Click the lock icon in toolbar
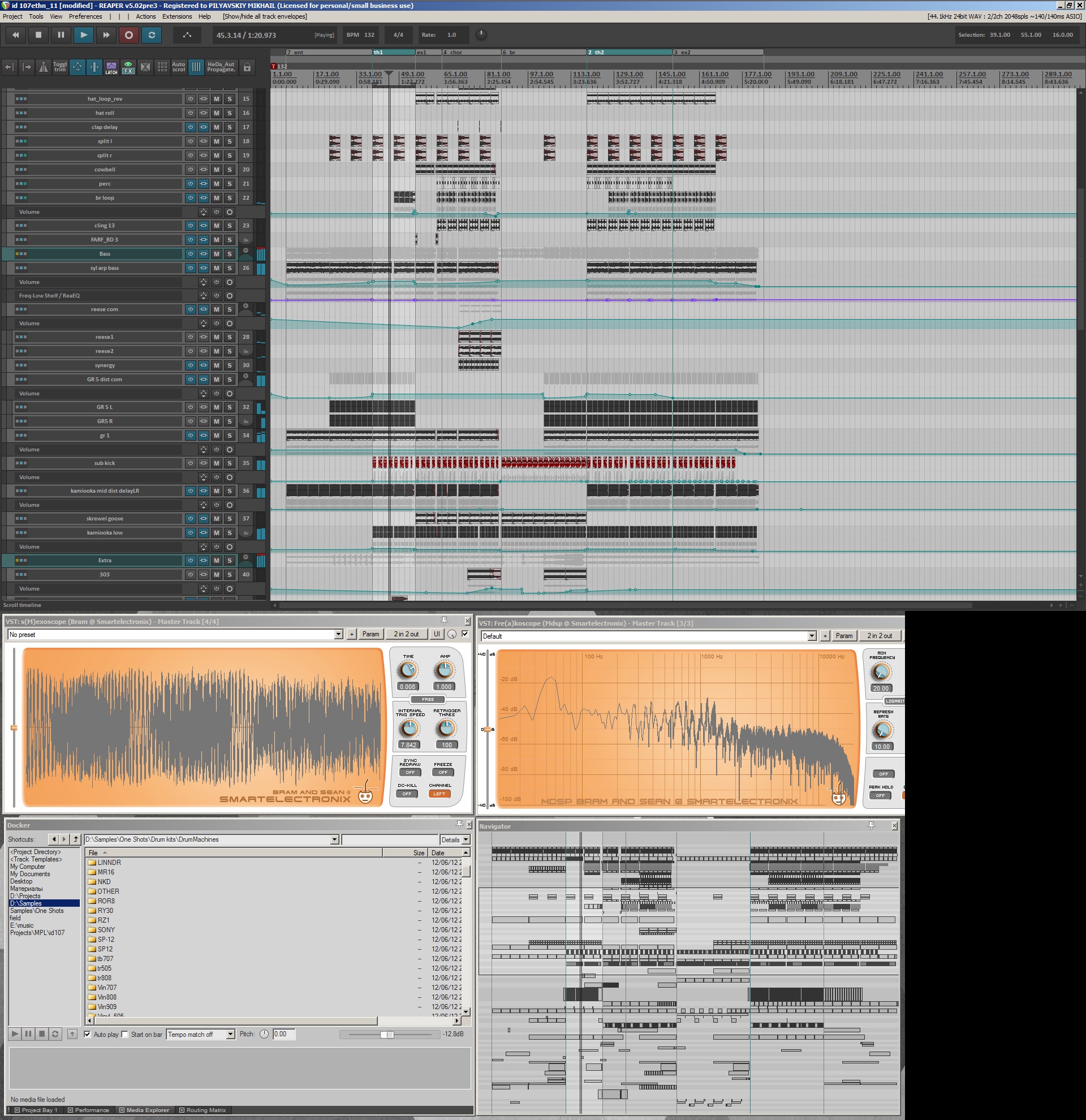Image resolution: width=1086 pixels, height=1120 pixels. [247, 67]
